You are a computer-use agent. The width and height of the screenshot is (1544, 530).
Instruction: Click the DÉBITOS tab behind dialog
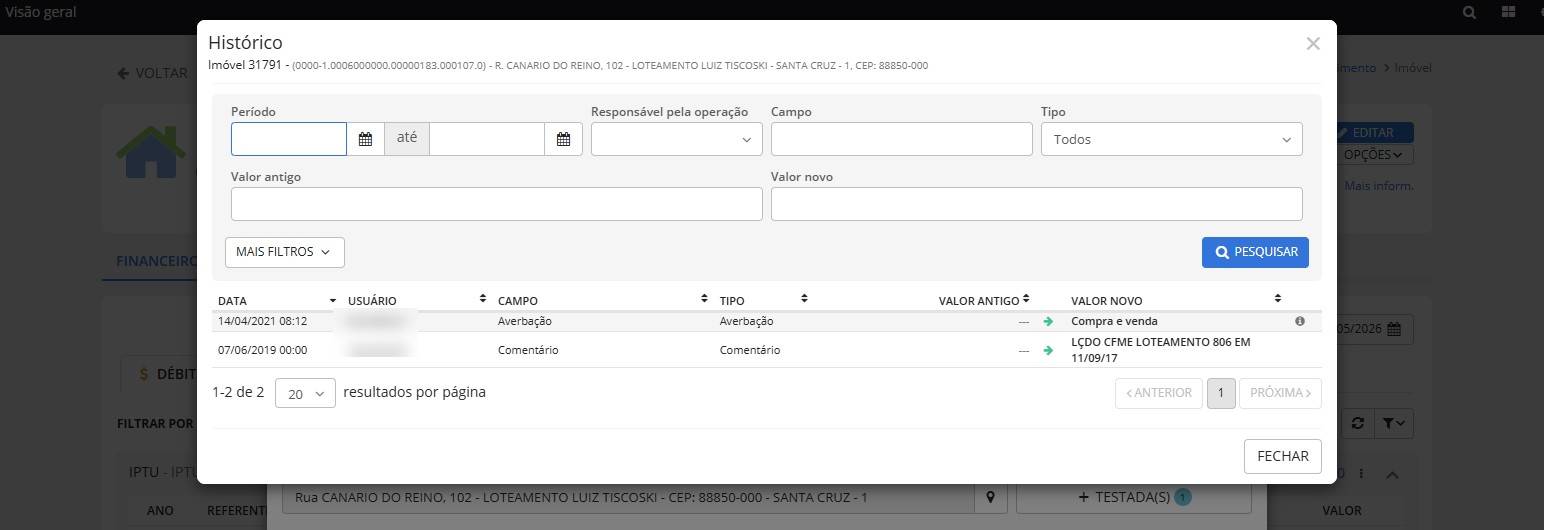168,374
